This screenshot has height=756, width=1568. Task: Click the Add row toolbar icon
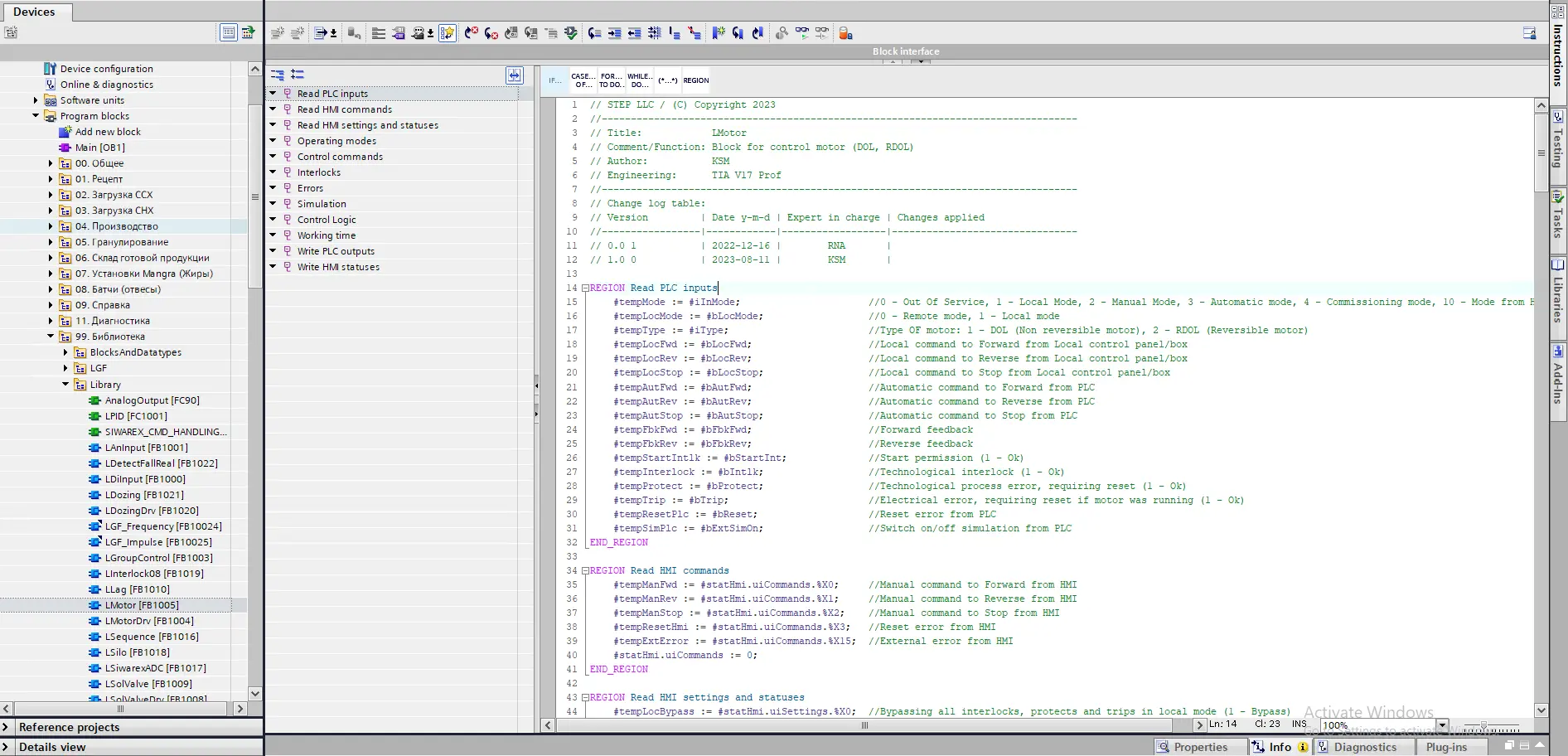pos(298,33)
